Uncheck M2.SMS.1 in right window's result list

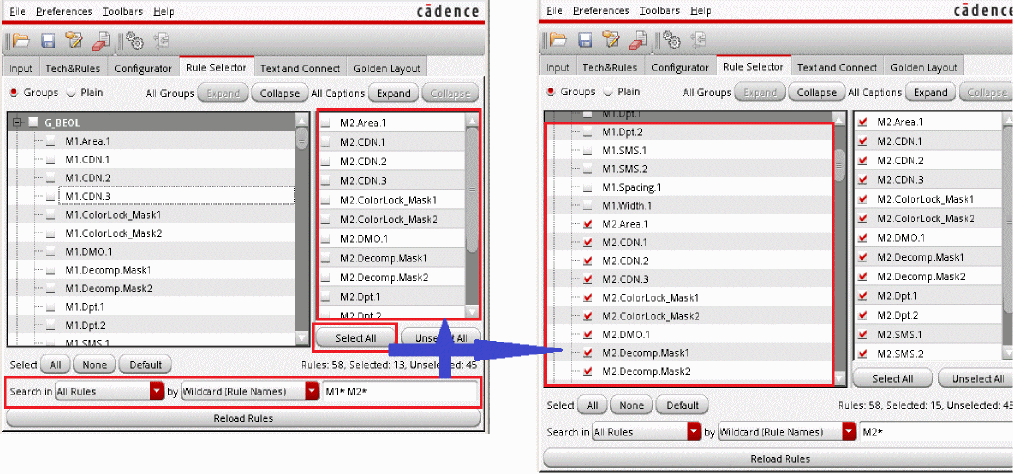863,335
